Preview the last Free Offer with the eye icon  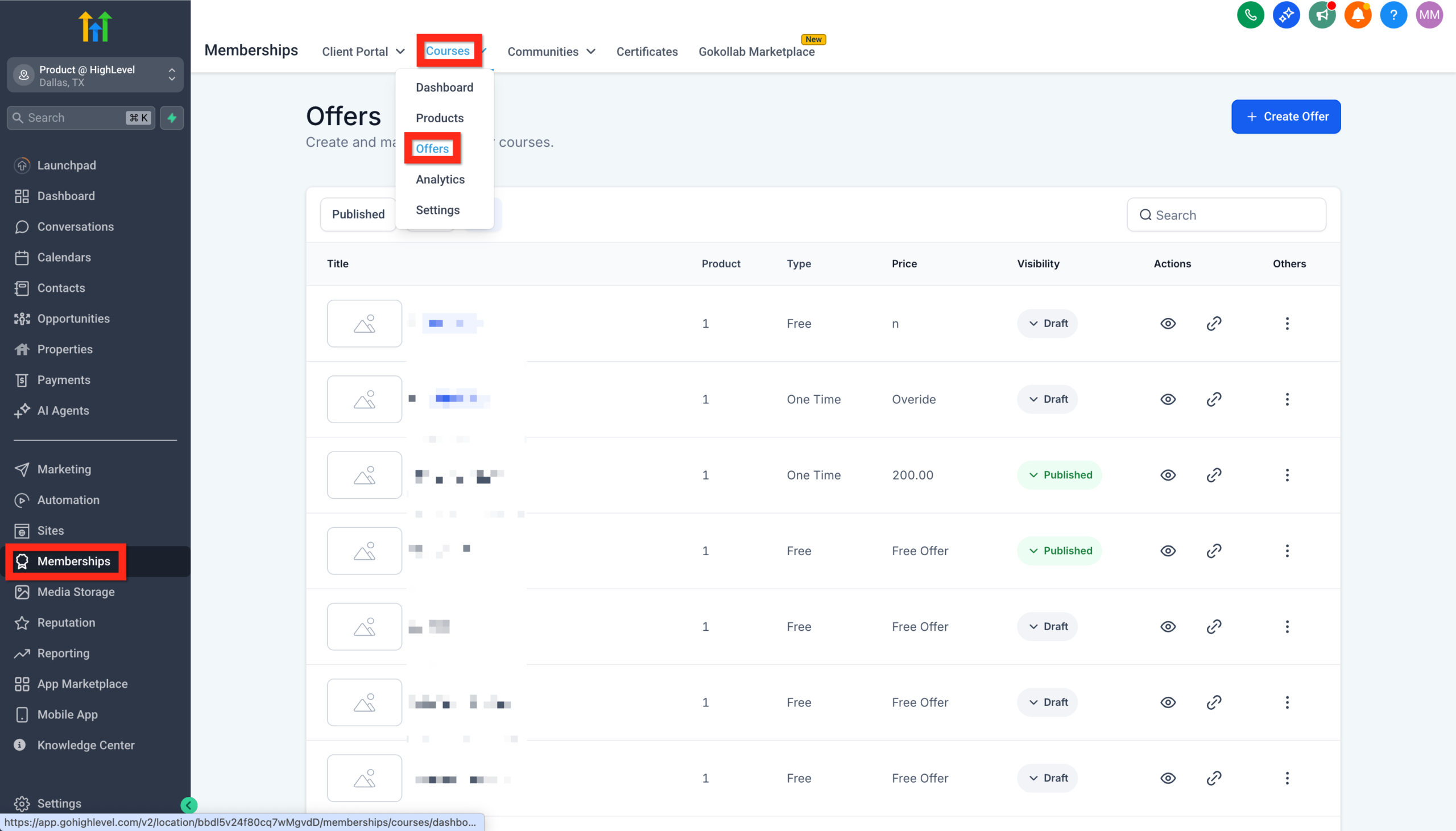pyautogui.click(x=1167, y=778)
